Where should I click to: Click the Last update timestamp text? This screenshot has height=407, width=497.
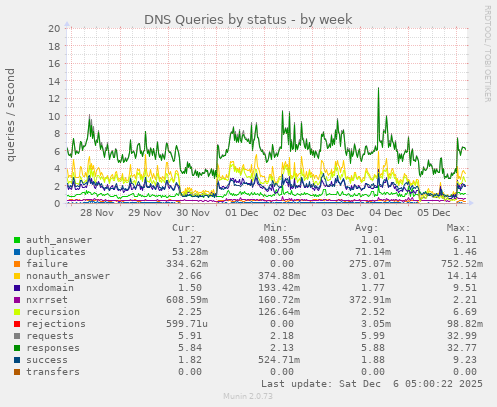372,384
